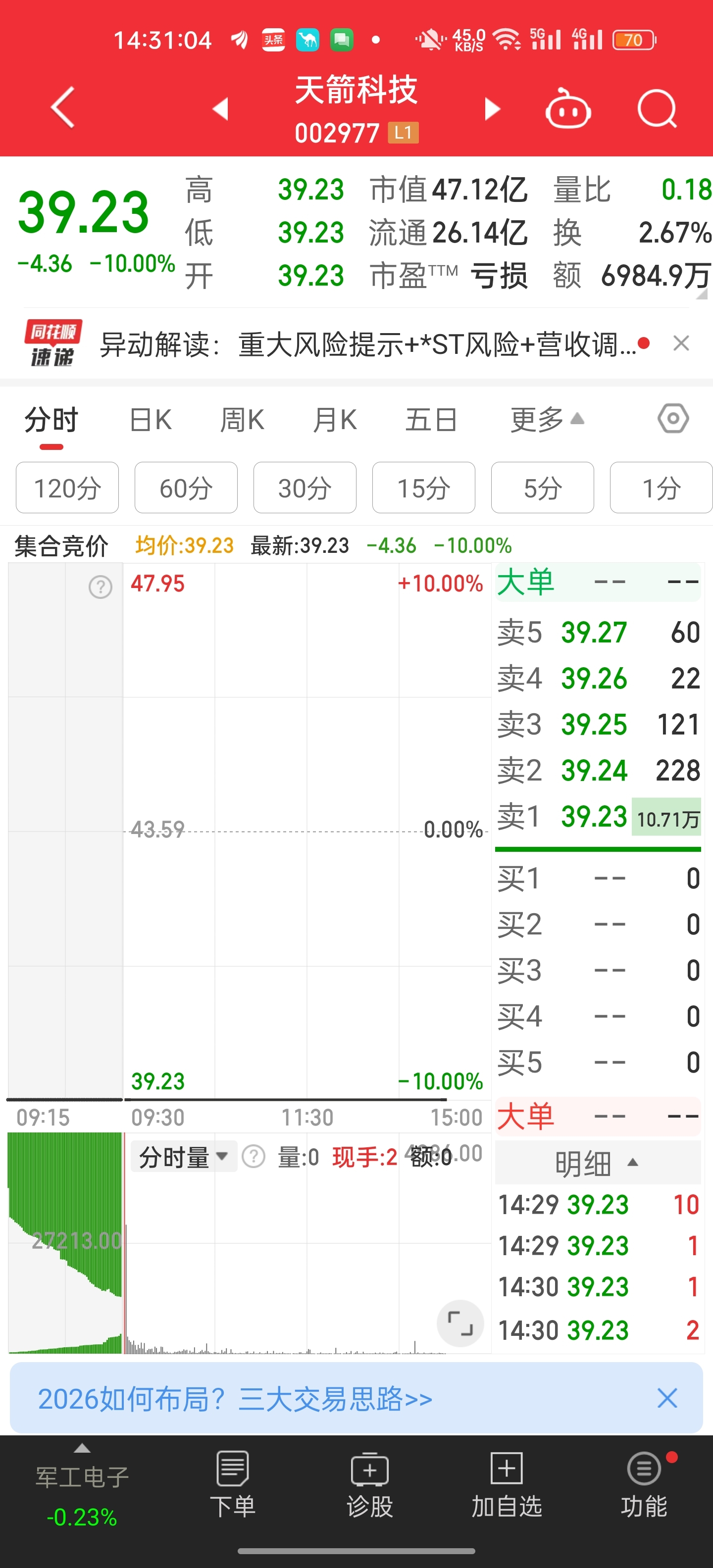Tap the 天箭科技 stock title
This screenshot has height=1568, width=713.
click(356, 90)
